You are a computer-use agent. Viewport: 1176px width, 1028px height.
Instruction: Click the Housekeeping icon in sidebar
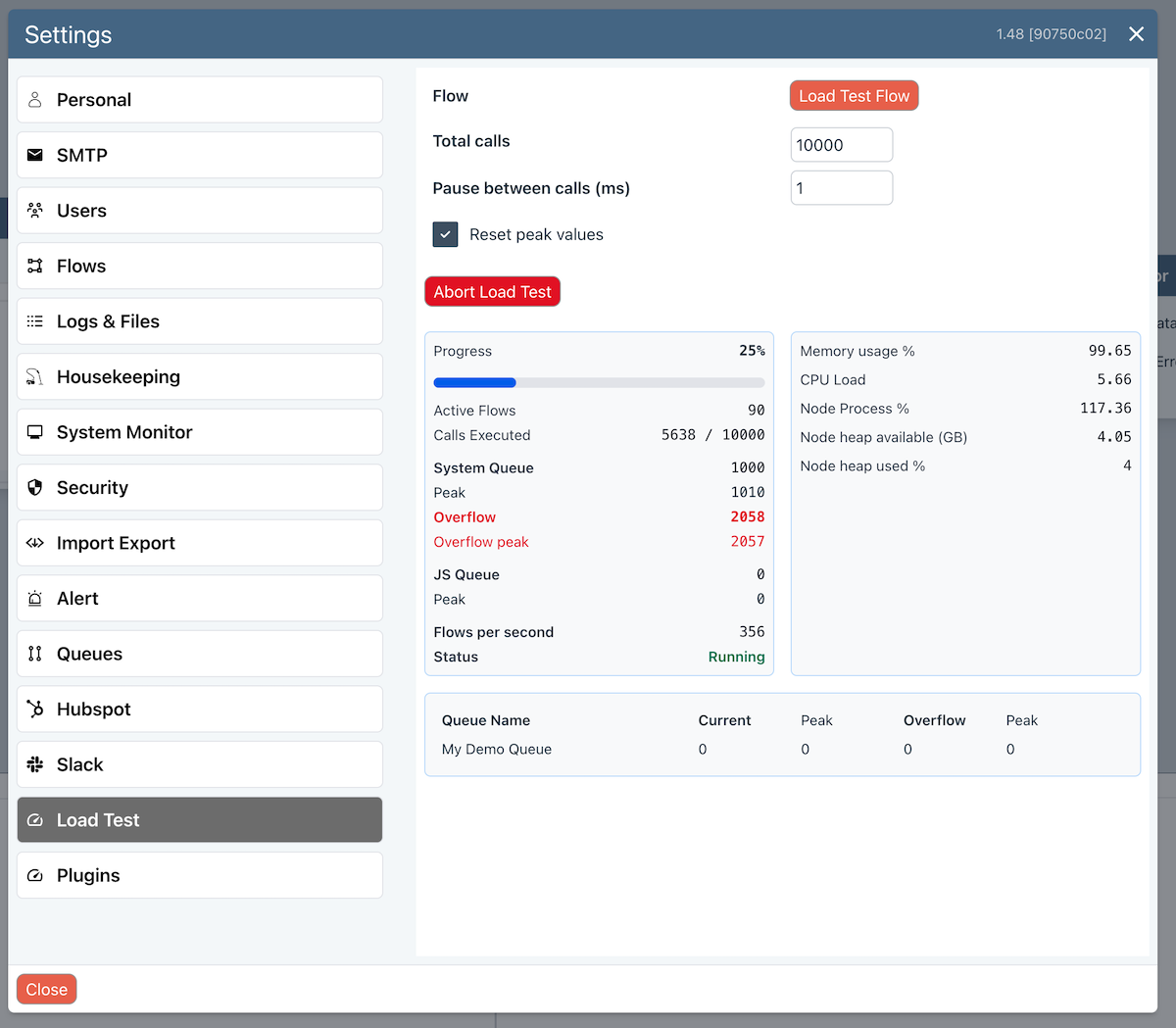[x=35, y=377]
